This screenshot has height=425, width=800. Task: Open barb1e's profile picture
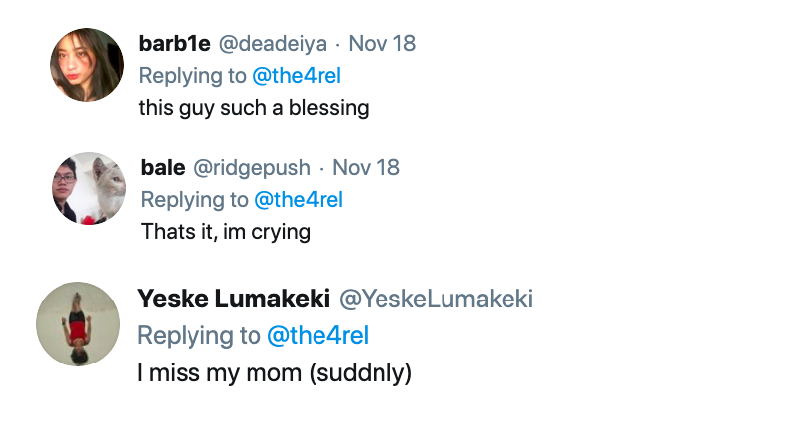coord(87,65)
